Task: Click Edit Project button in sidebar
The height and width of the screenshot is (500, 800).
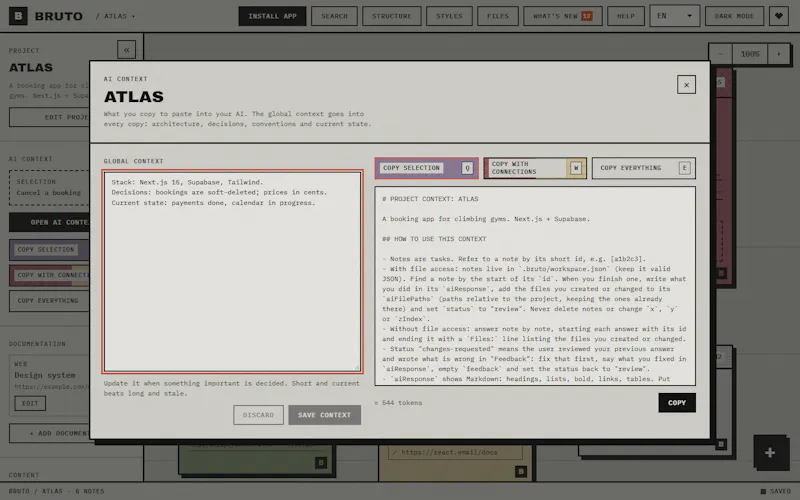Action: 49,117
